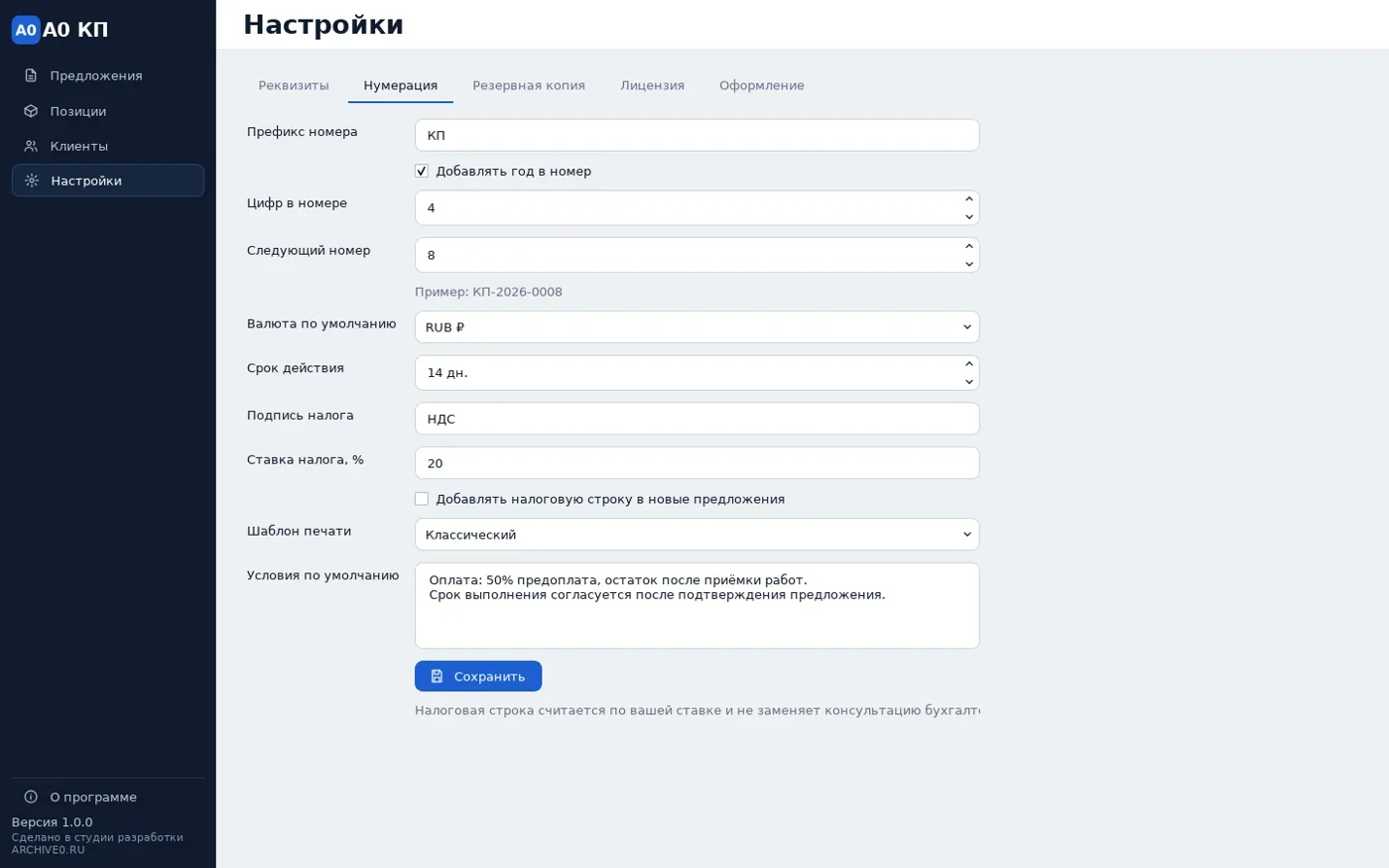Select the Нумерация tab
This screenshot has height=868, width=1389.
401,85
